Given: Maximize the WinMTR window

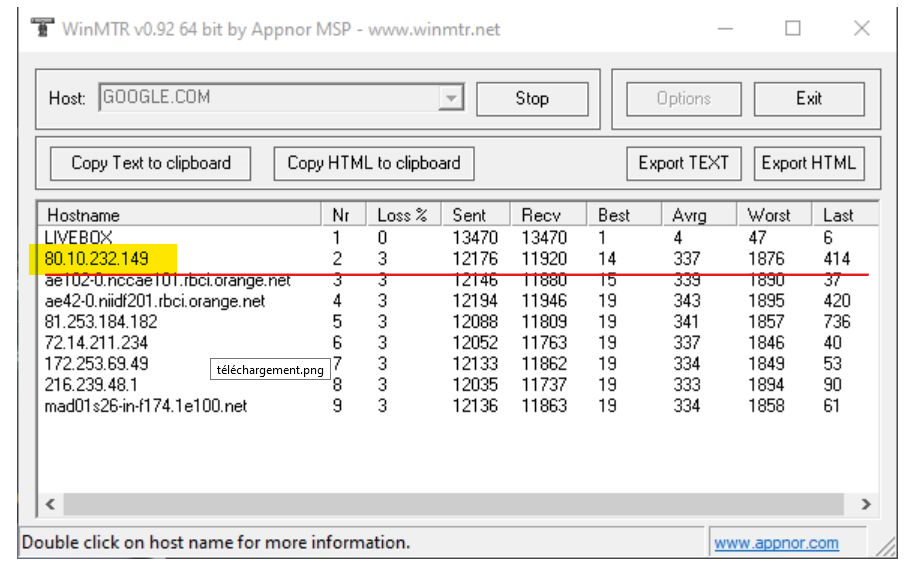Looking at the screenshot, I should pos(792,28).
